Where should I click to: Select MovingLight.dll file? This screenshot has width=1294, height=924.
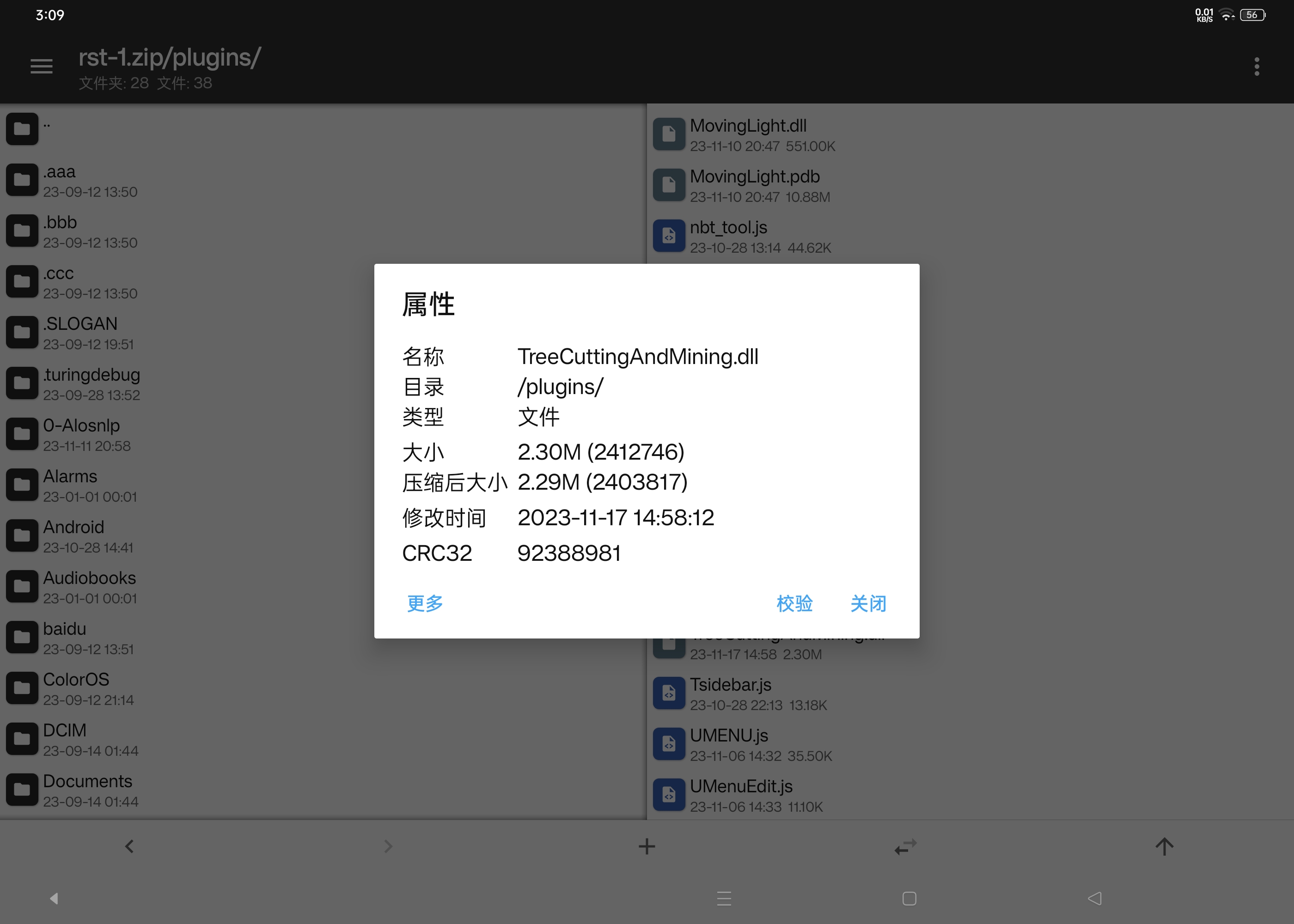point(971,135)
